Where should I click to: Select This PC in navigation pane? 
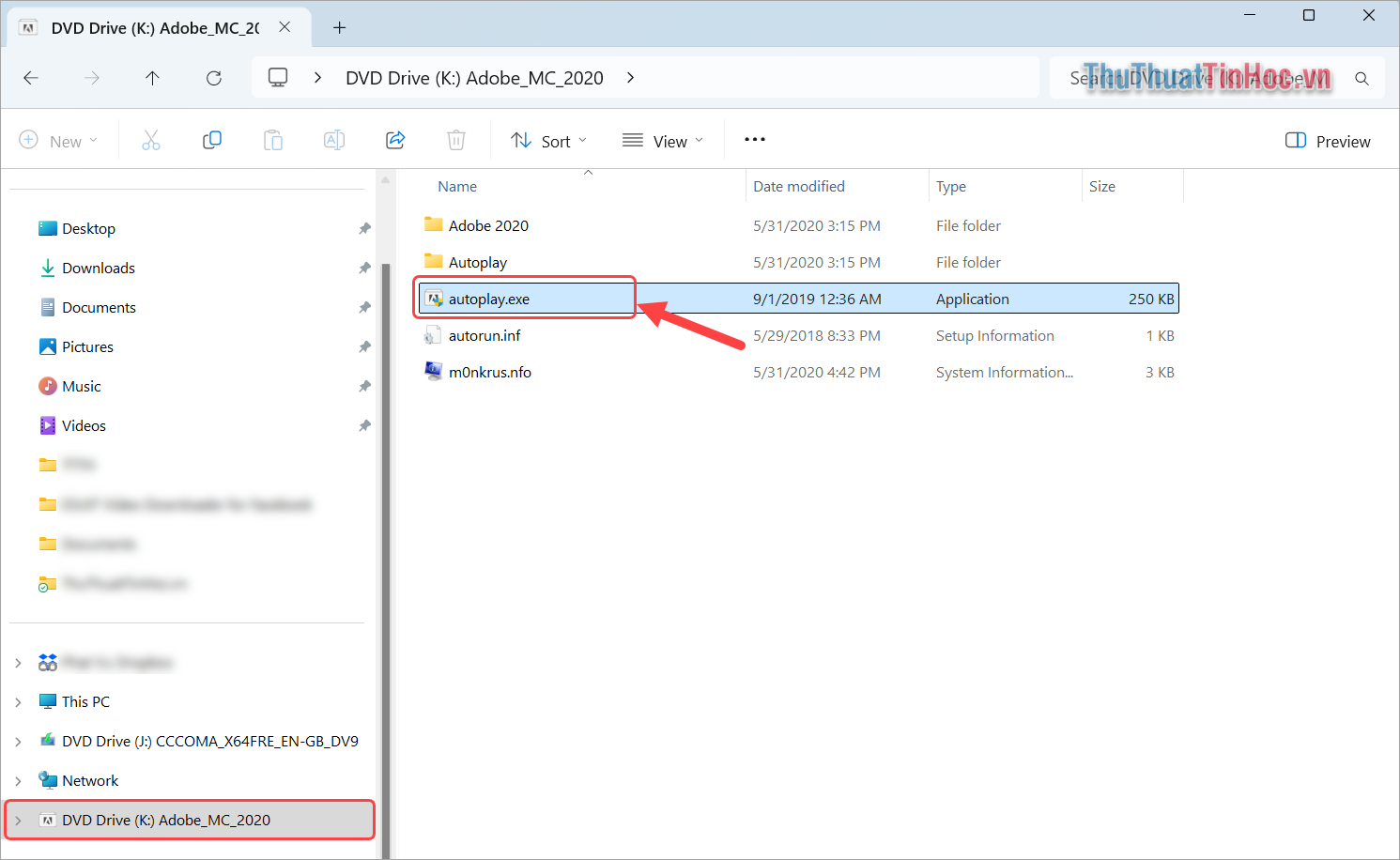click(85, 701)
